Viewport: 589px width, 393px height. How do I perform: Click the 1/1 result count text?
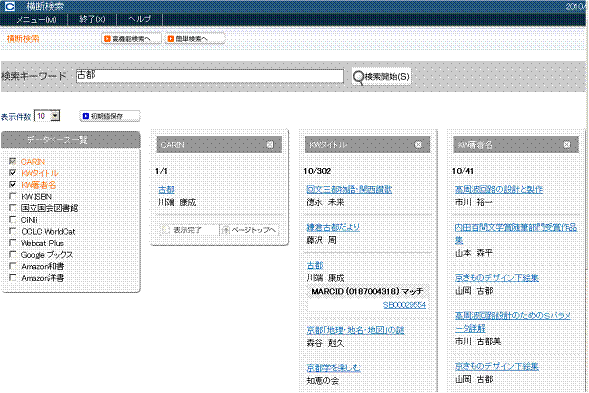[161, 171]
